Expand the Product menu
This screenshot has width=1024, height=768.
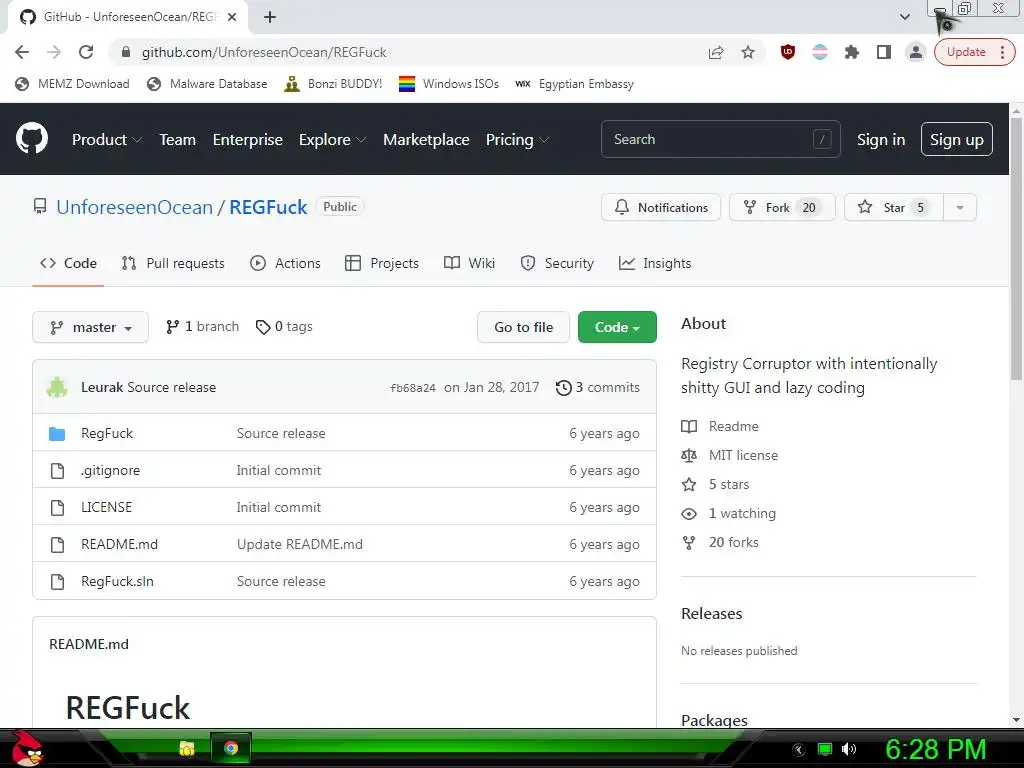click(x=106, y=140)
